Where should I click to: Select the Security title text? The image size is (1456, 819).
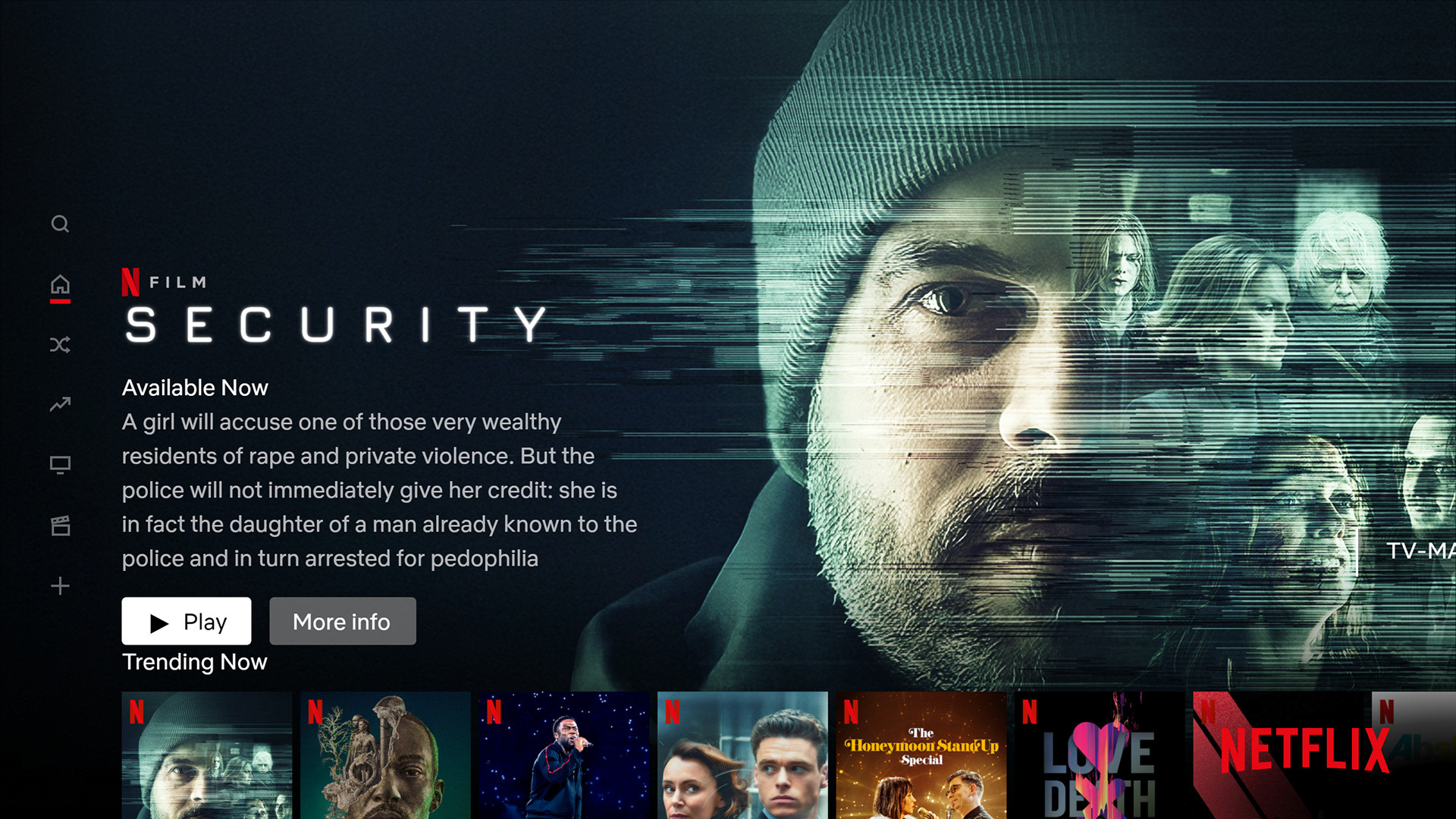coord(335,325)
